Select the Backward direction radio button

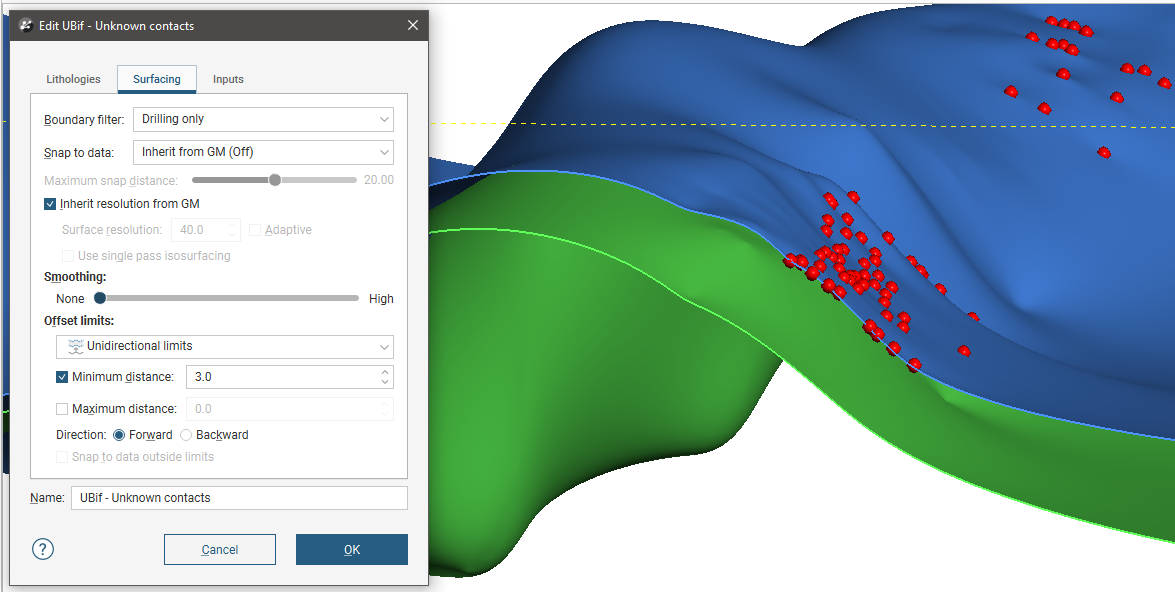point(186,435)
